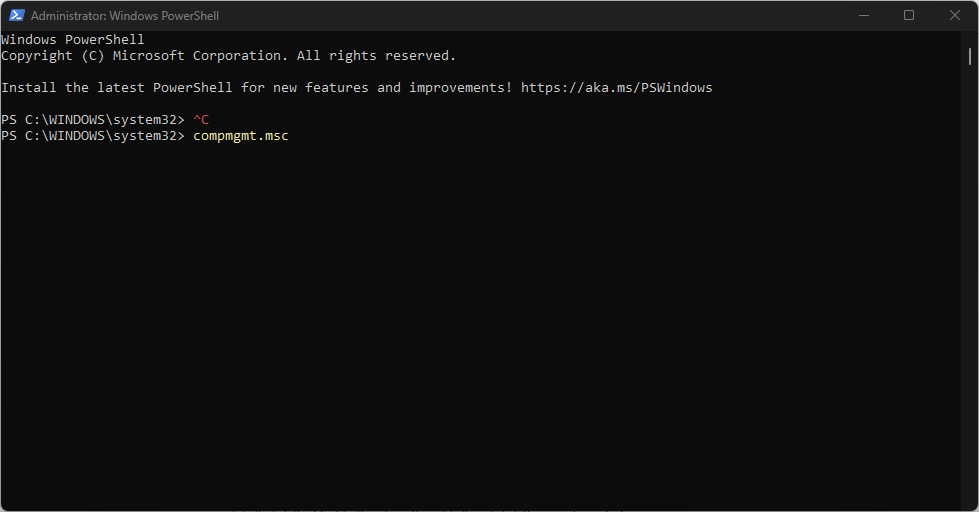Open the https://aka.ms/PSWindows link
The image size is (979, 512).
[616, 88]
